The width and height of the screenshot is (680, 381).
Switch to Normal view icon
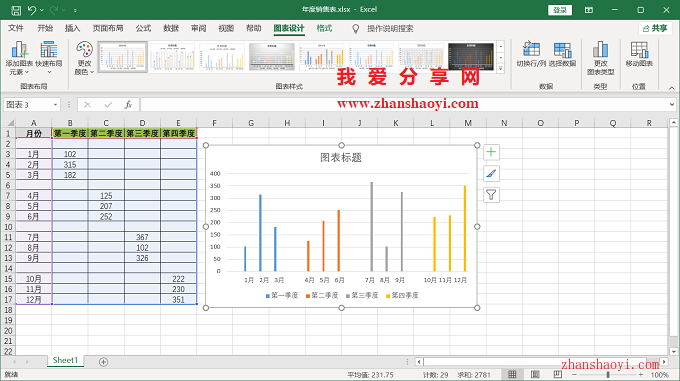pos(512,374)
